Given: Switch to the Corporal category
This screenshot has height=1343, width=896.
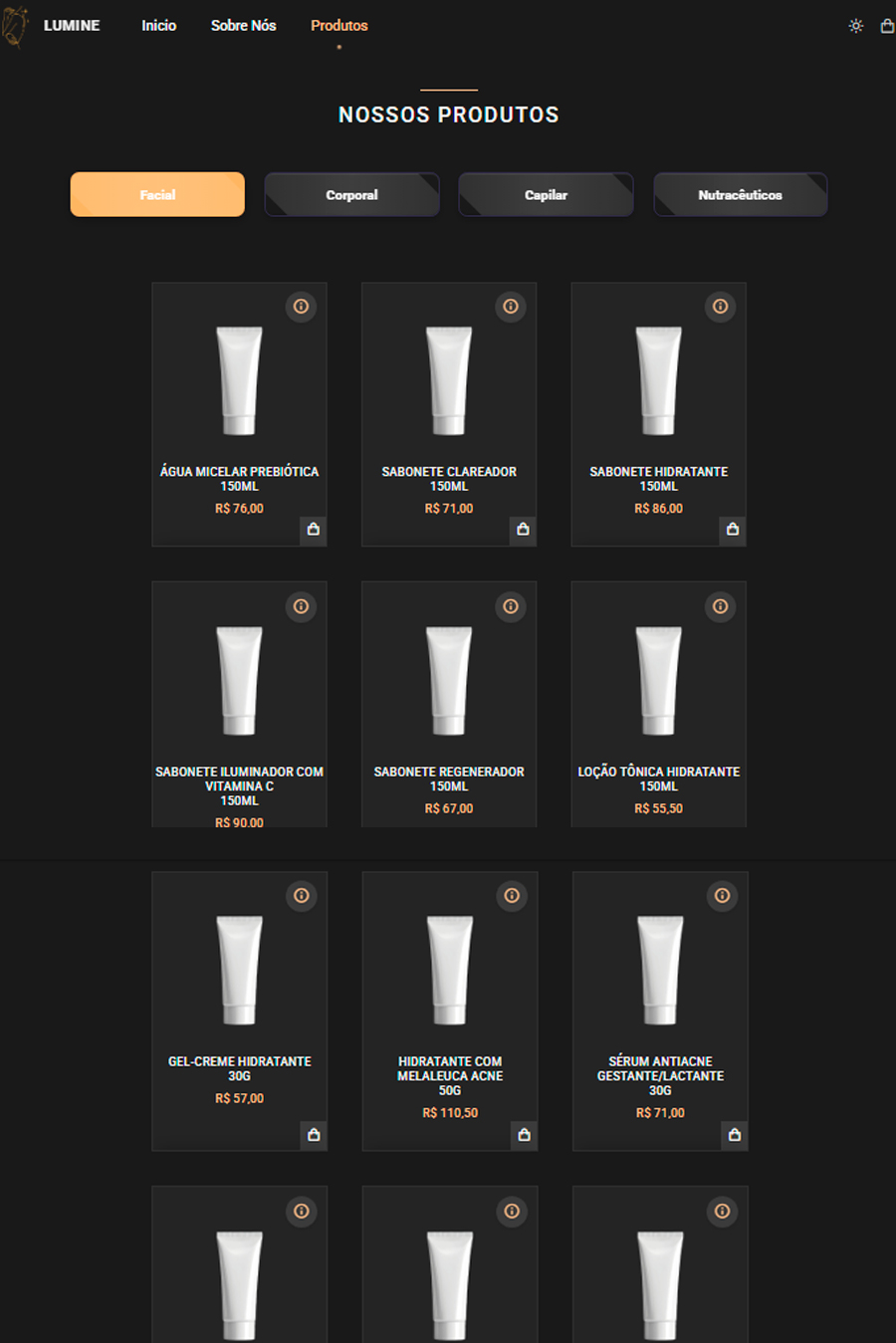Looking at the screenshot, I should (351, 194).
